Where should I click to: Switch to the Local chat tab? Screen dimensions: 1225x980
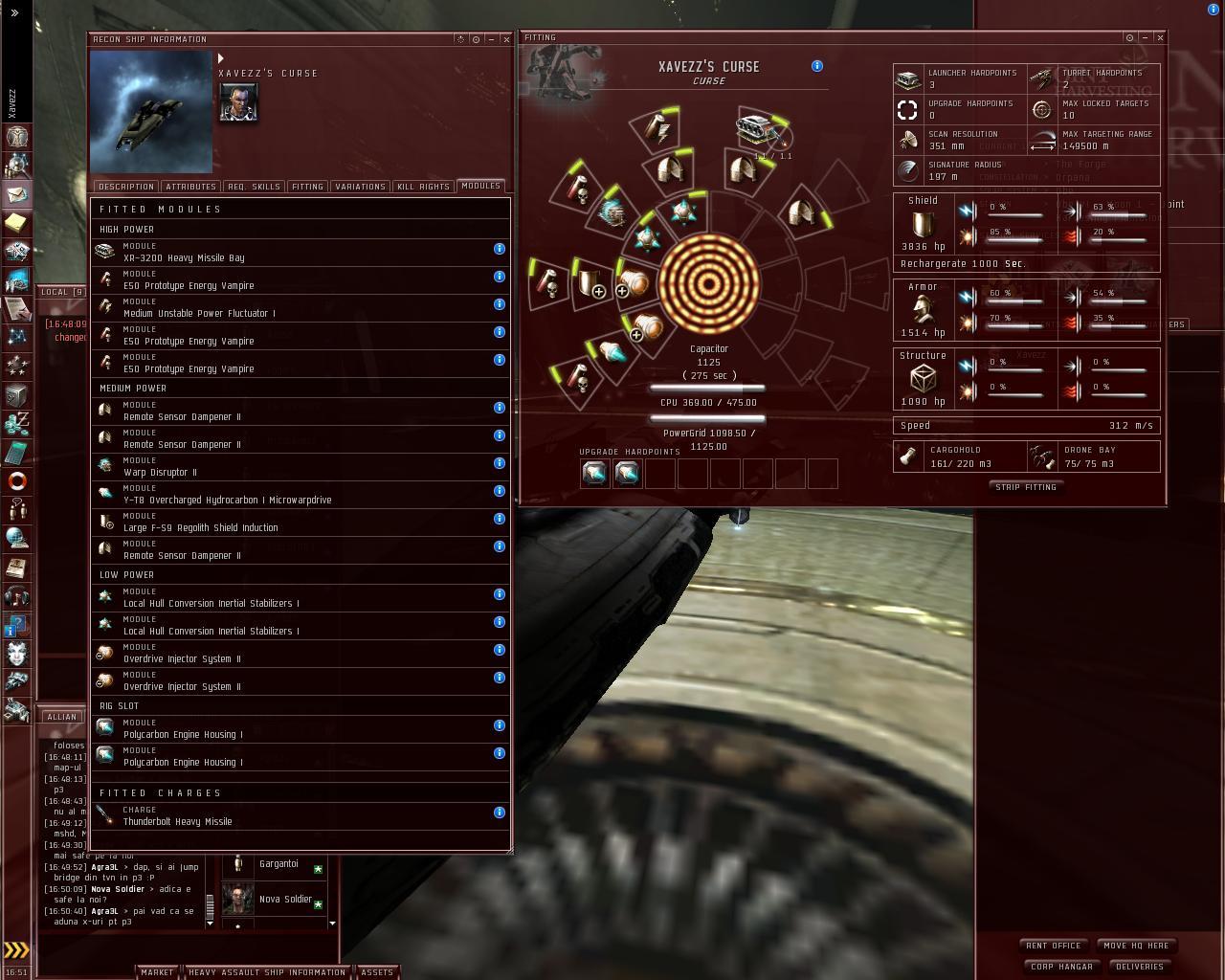point(62,292)
